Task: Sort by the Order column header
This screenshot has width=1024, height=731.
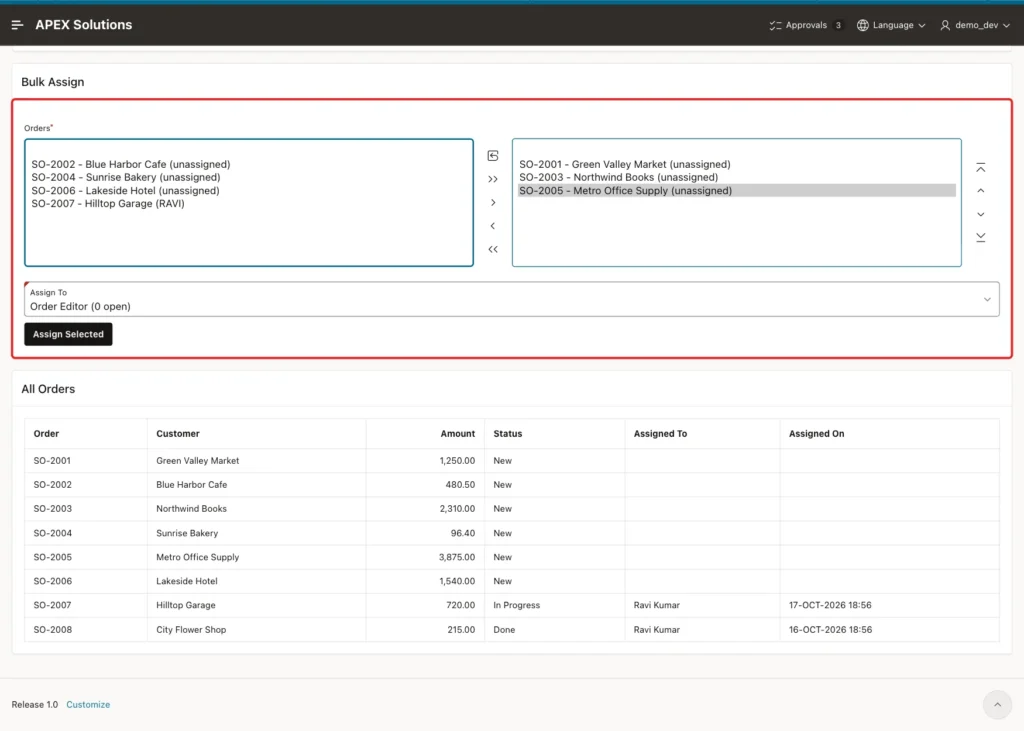Action: pyautogui.click(x=46, y=434)
